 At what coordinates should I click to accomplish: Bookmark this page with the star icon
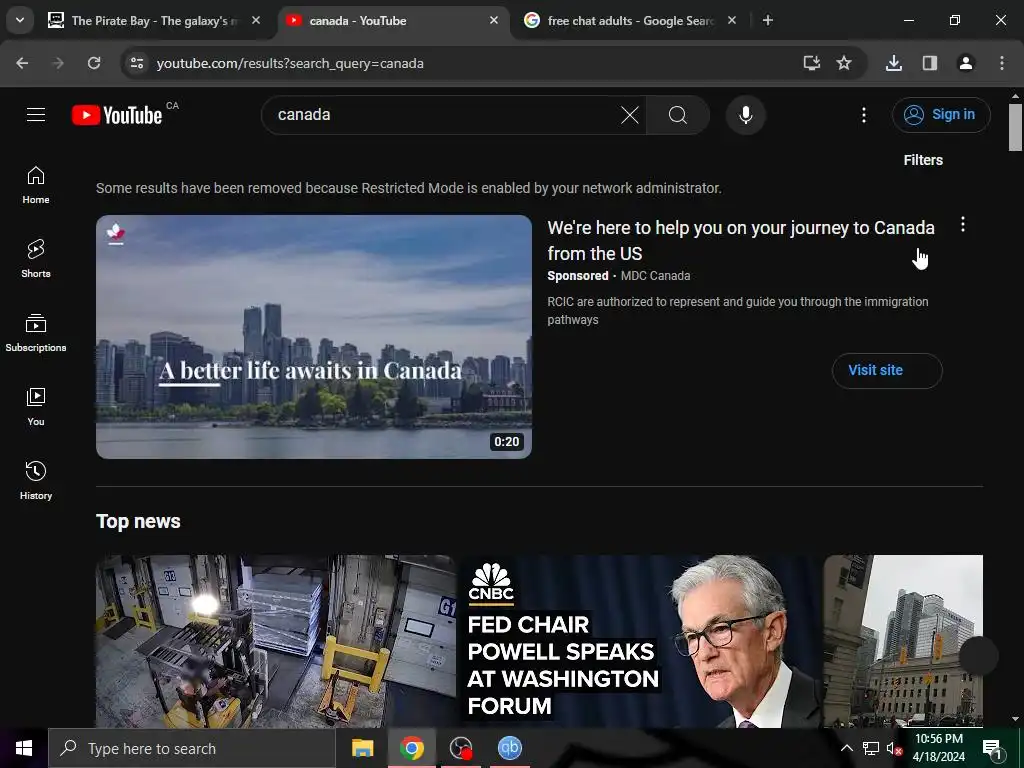[844, 63]
